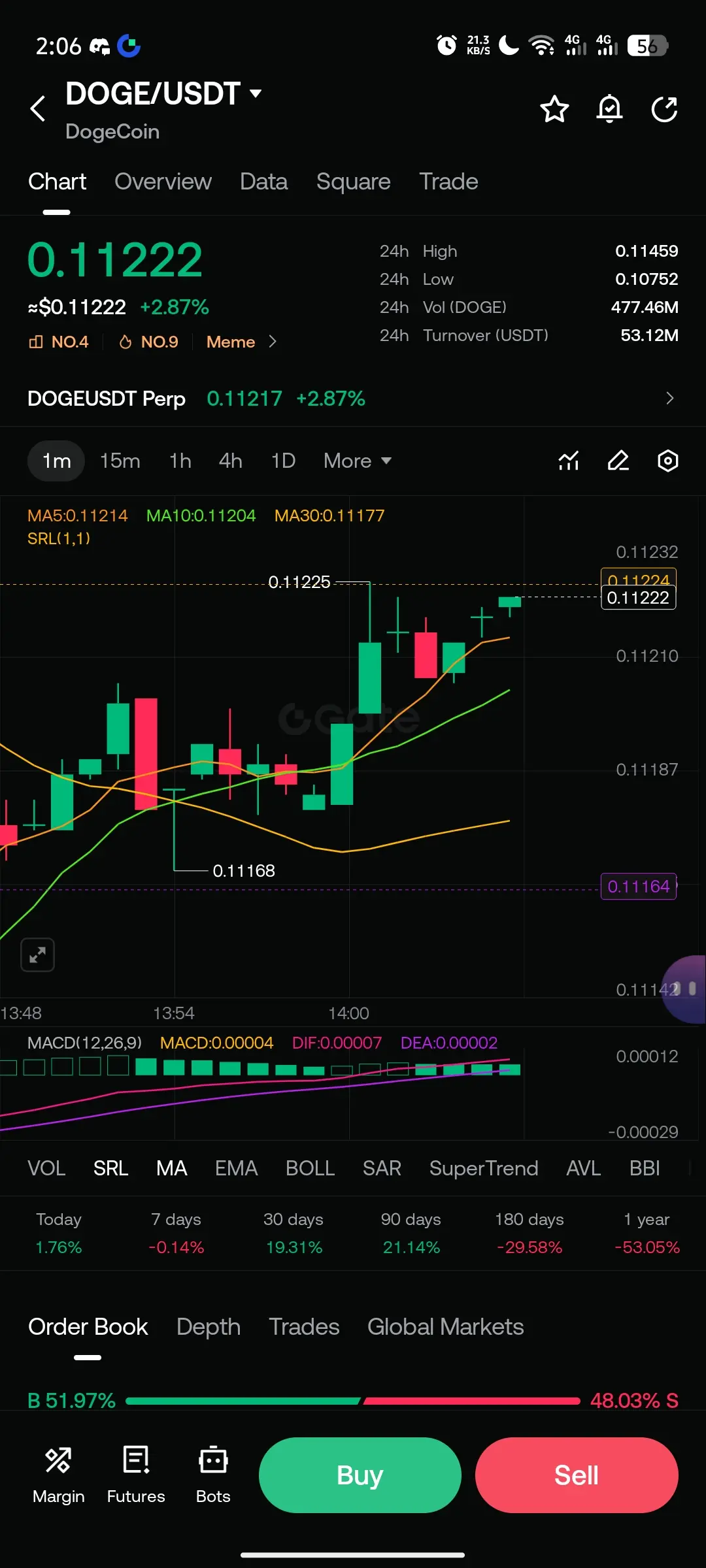This screenshot has width=706, height=1568.
Task: Tap Today 1.76% performance
Action: 59,1233
